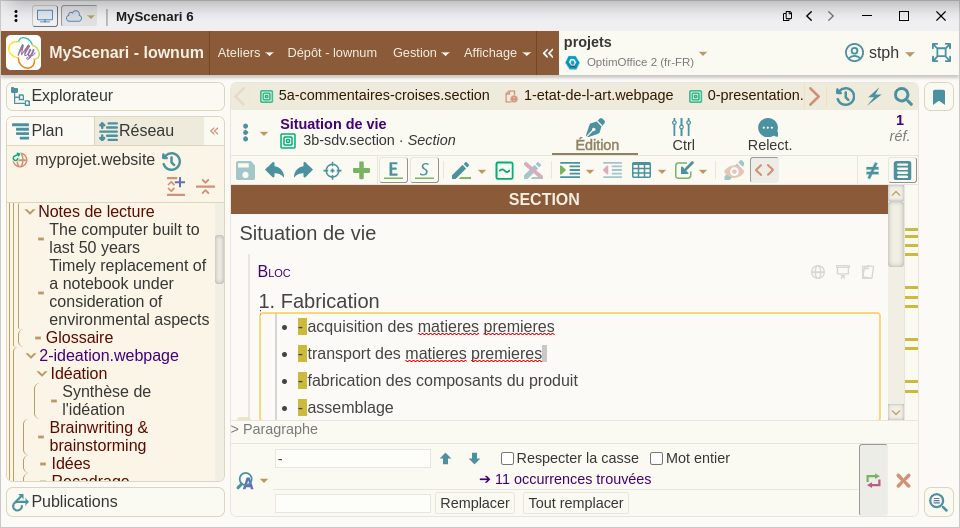
Task: Open the search magnifier icon beside the tabs
Action: click(x=902, y=96)
